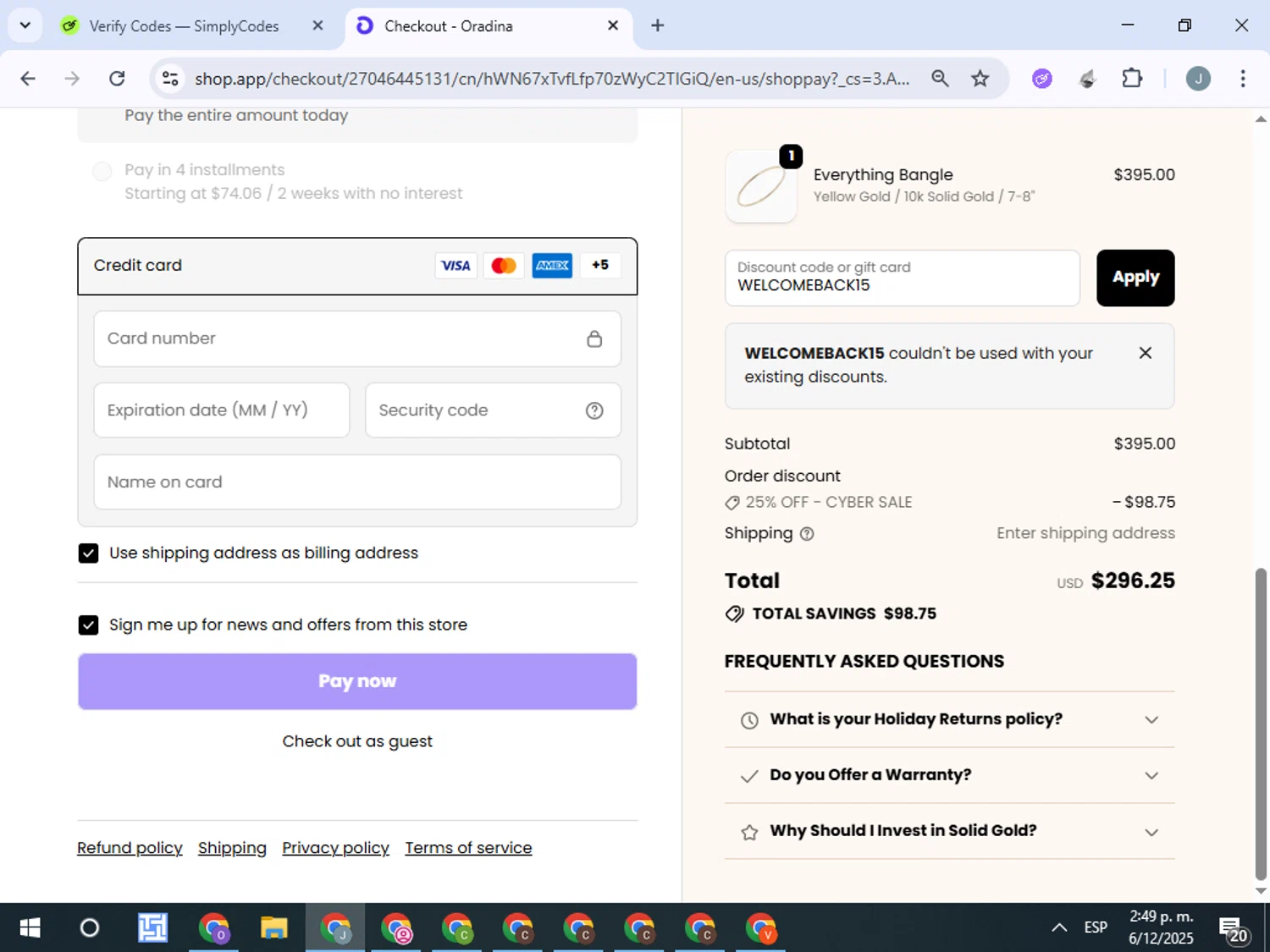Open a new browser tab
Viewport: 1270px width, 952px height.
pyautogui.click(x=658, y=26)
